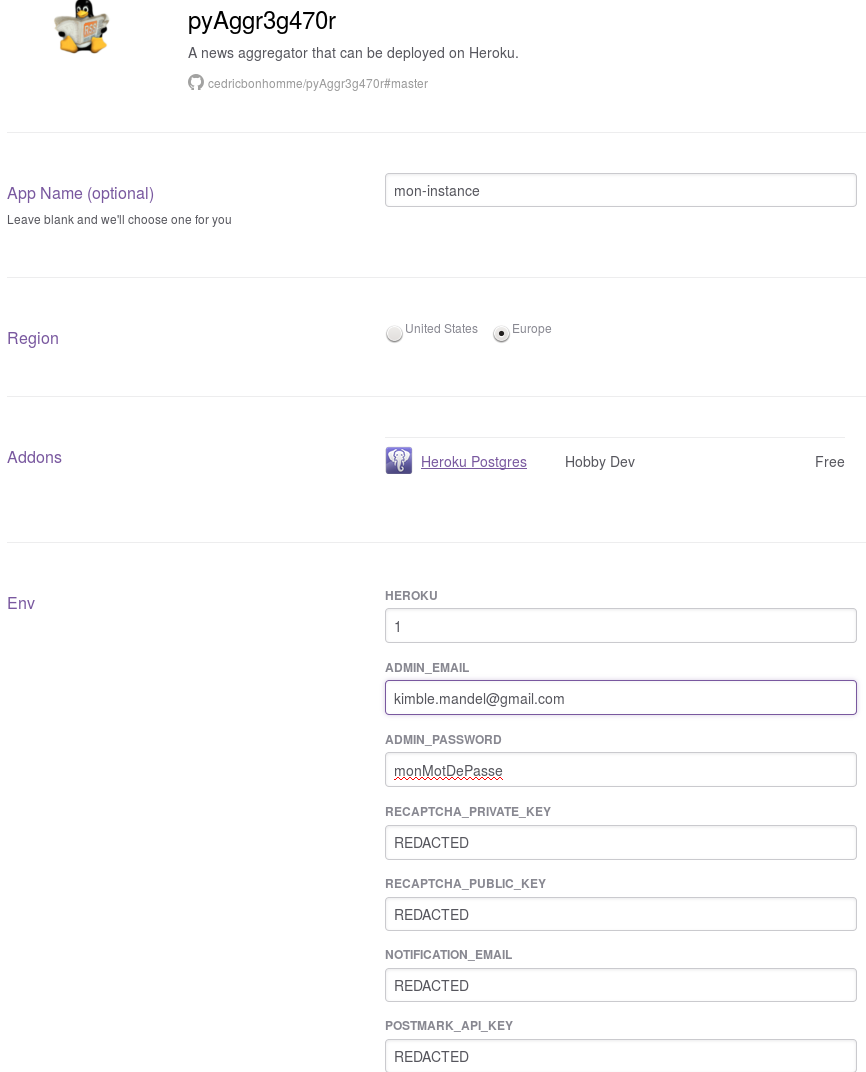Click the ADMIN_PASSWORD field label
Image resolution: width=866 pixels, height=1072 pixels.
click(x=443, y=740)
